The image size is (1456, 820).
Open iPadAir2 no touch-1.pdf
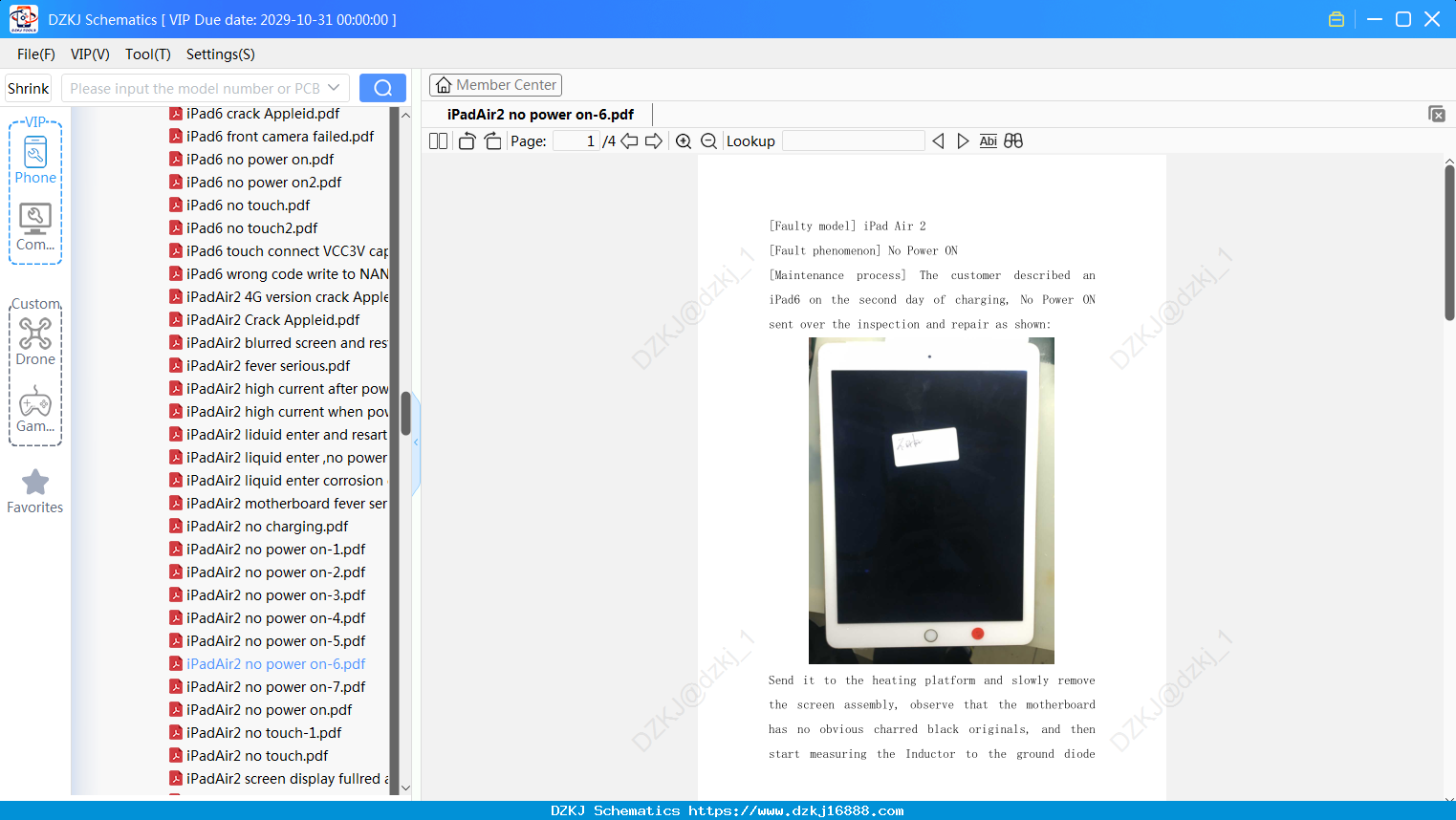tap(264, 733)
